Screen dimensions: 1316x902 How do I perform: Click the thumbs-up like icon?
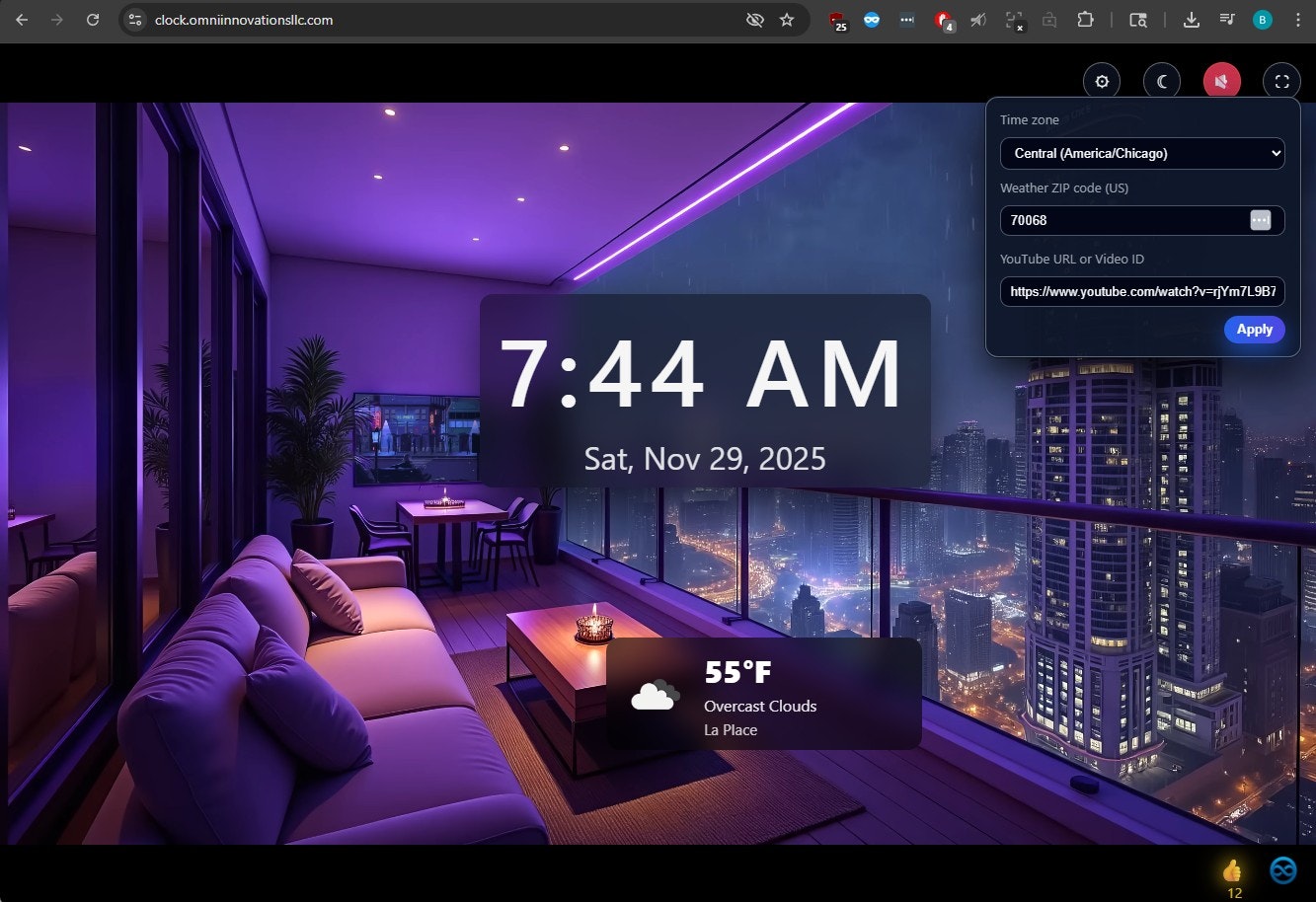[1231, 868]
